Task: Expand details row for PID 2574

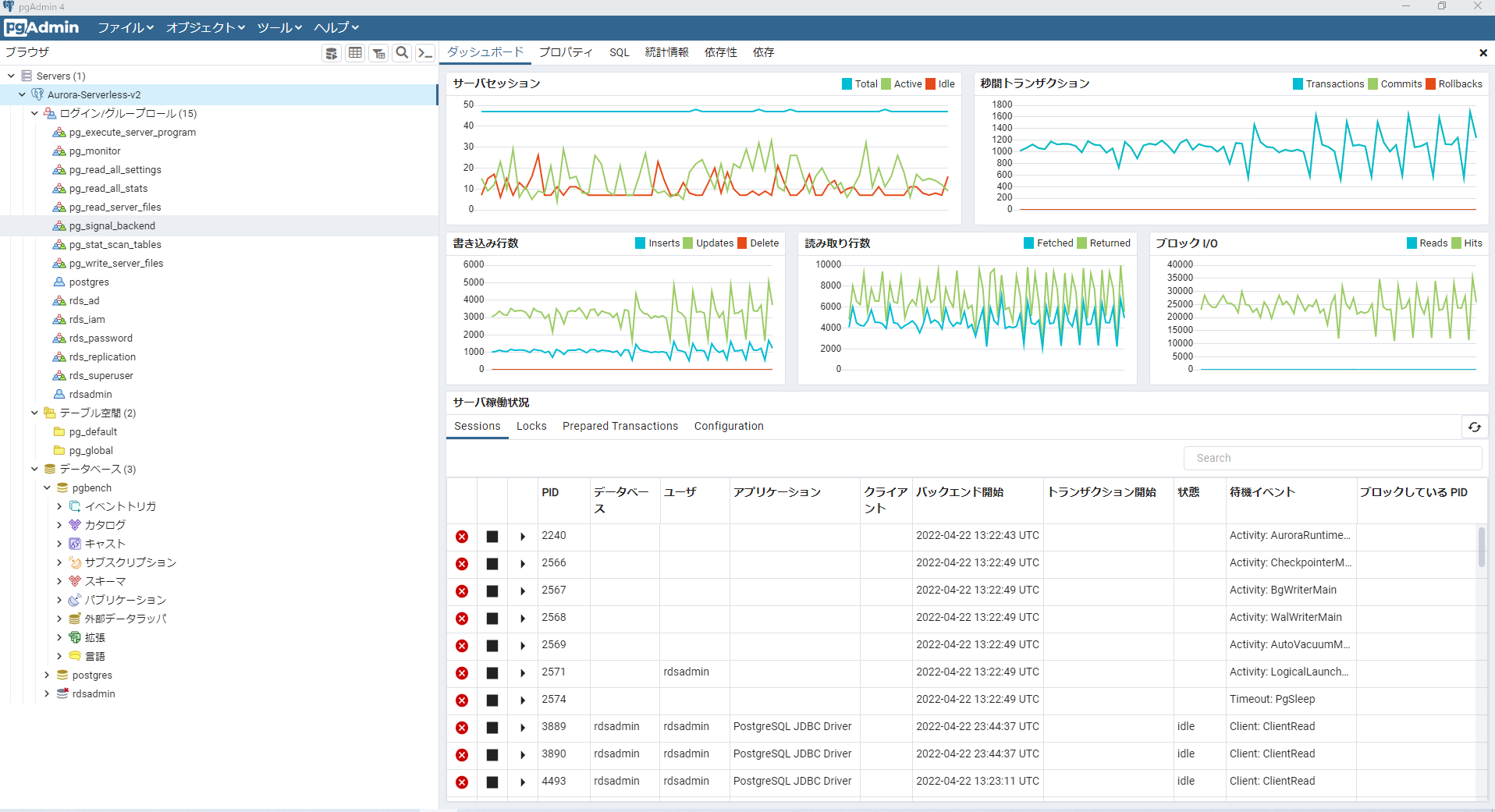Action: click(523, 700)
